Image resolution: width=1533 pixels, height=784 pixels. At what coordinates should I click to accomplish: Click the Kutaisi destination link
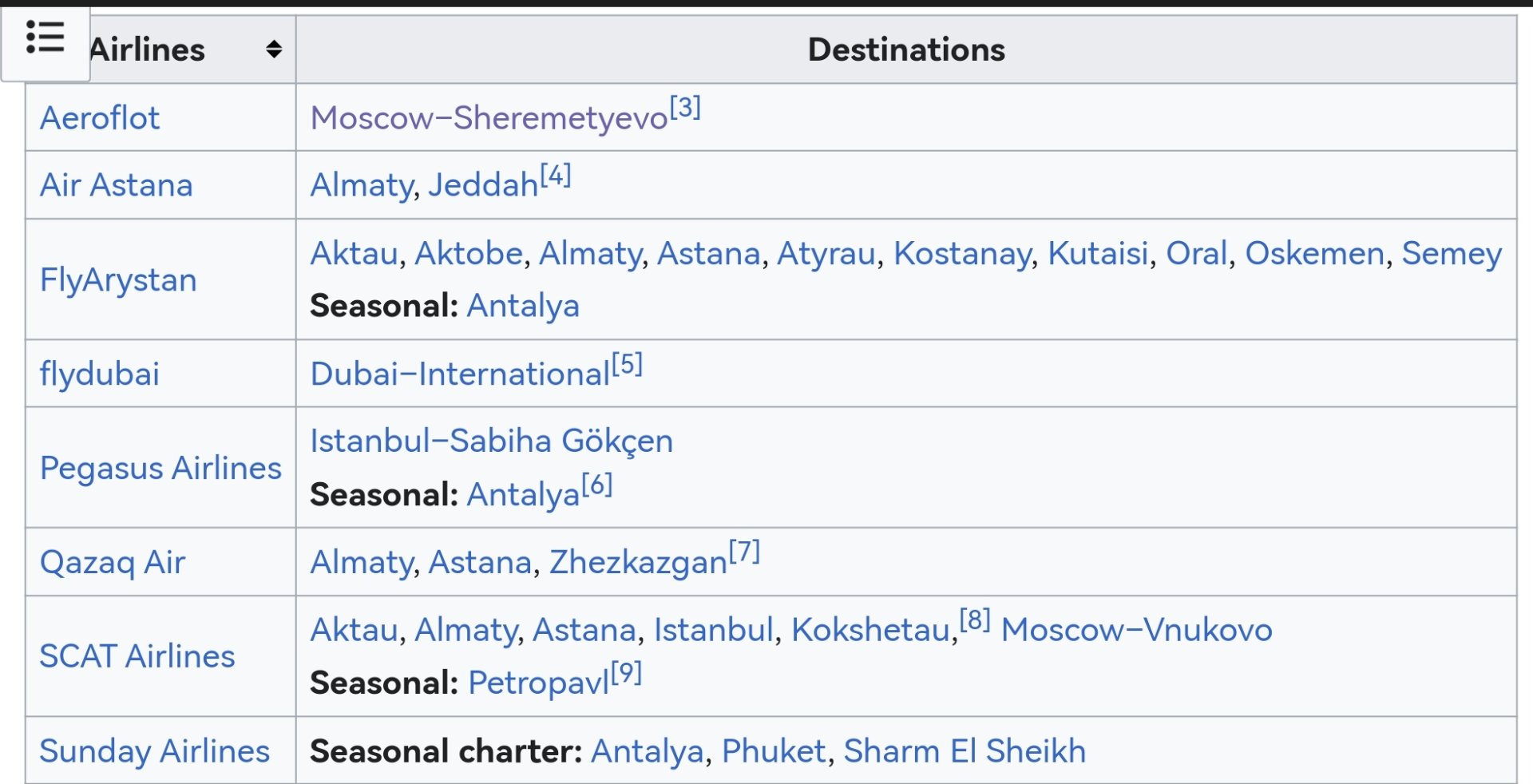pos(1098,254)
